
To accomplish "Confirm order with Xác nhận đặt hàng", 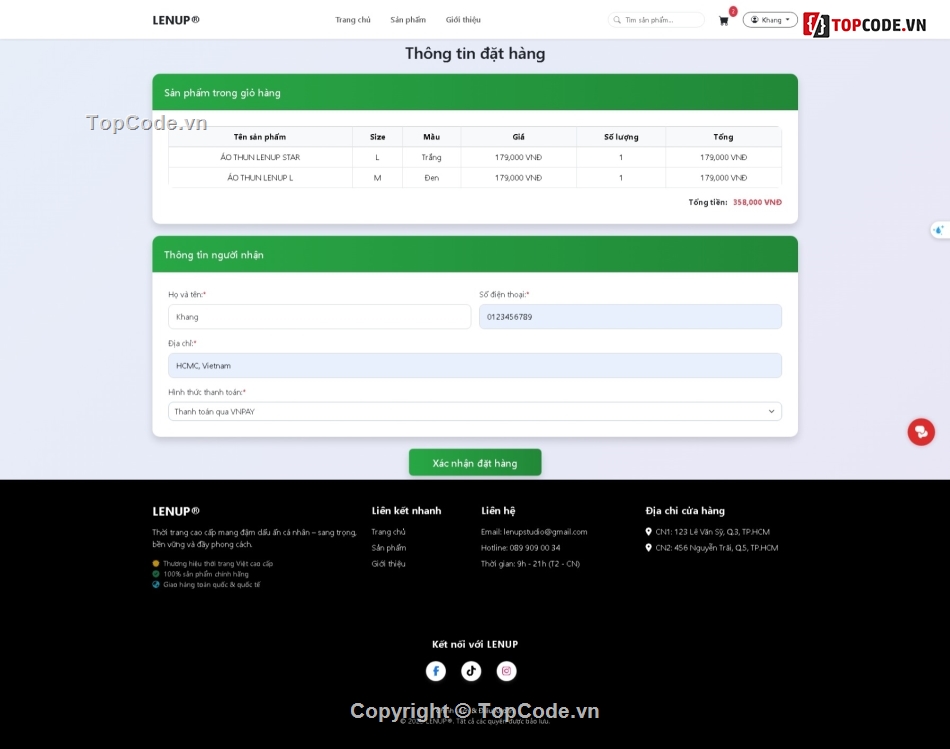I will click(475, 462).
